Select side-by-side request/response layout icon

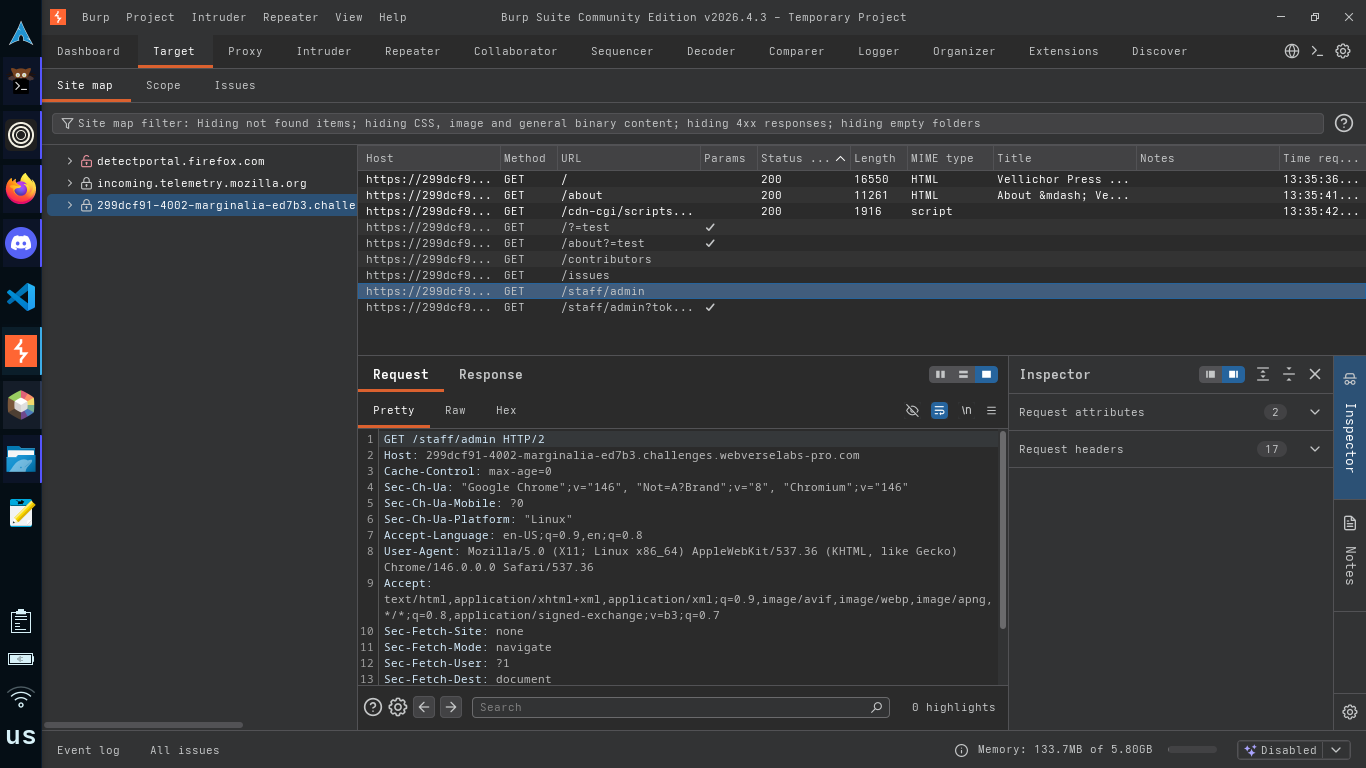coord(940,375)
